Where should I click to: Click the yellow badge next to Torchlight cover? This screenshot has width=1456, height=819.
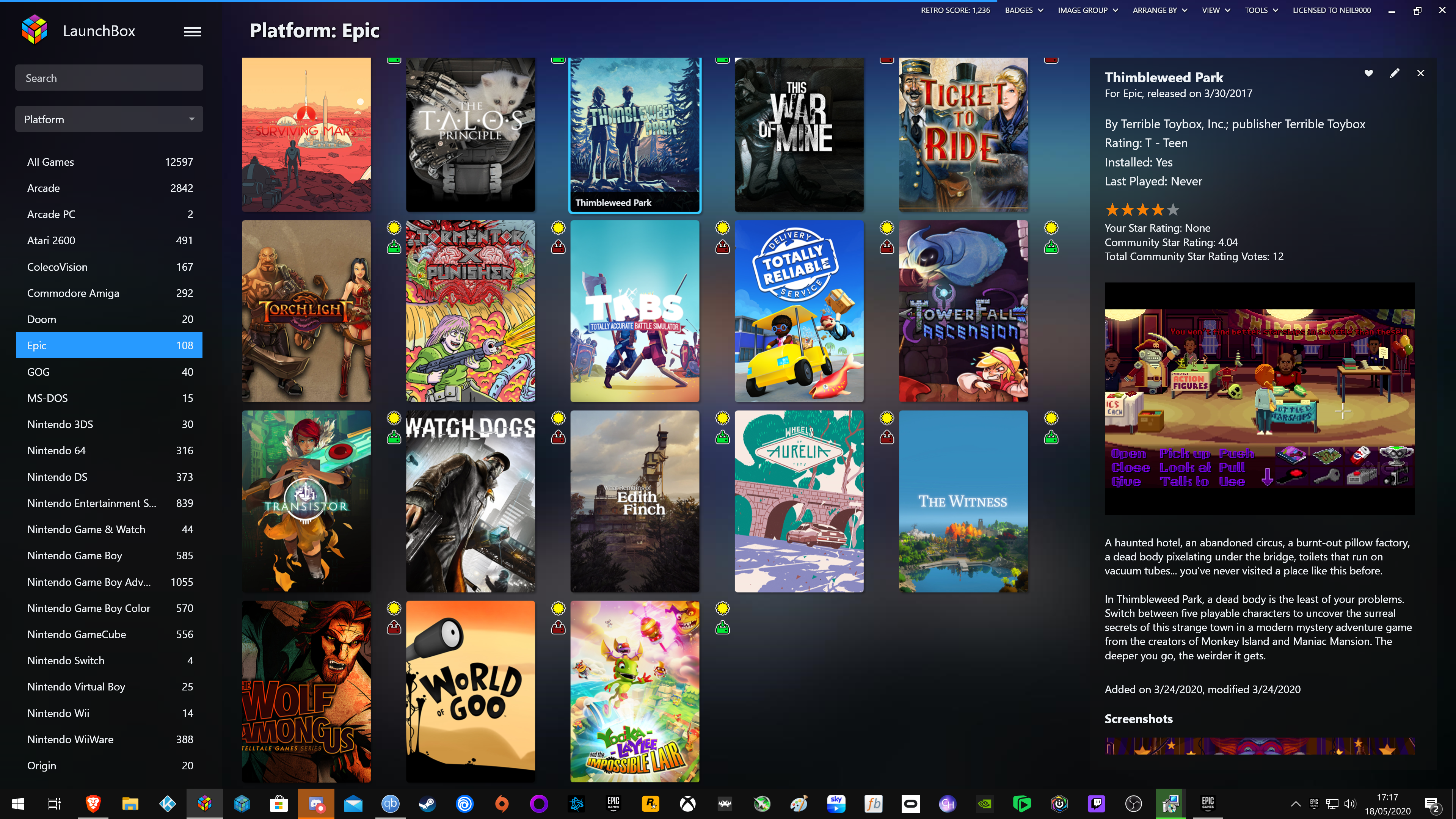click(x=394, y=228)
